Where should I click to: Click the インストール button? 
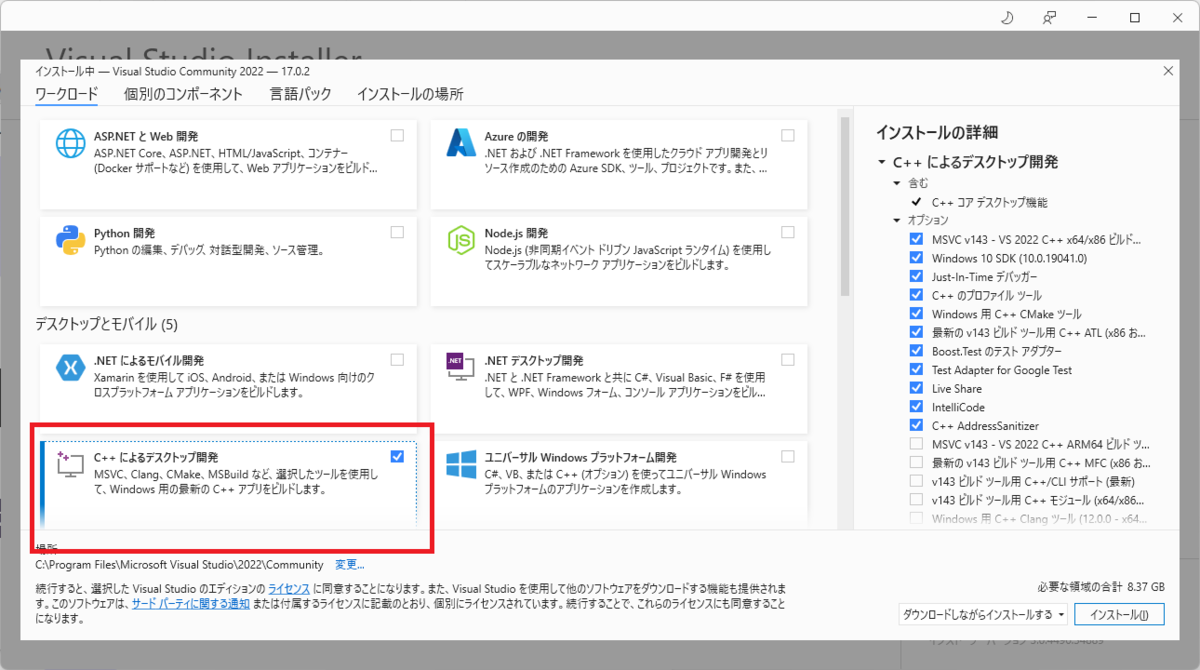click(1120, 614)
